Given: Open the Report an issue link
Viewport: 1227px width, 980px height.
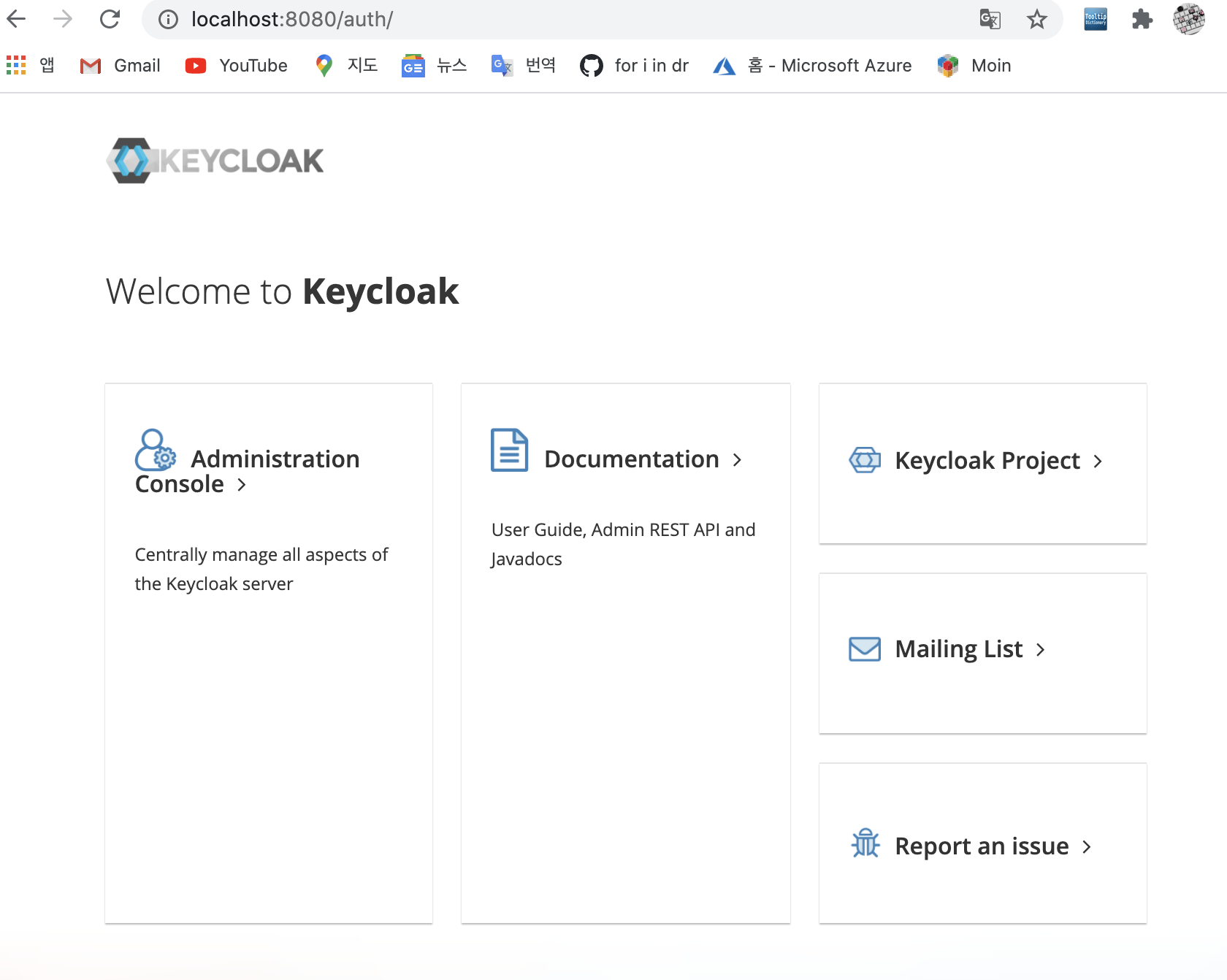Looking at the screenshot, I should (982, 846).
